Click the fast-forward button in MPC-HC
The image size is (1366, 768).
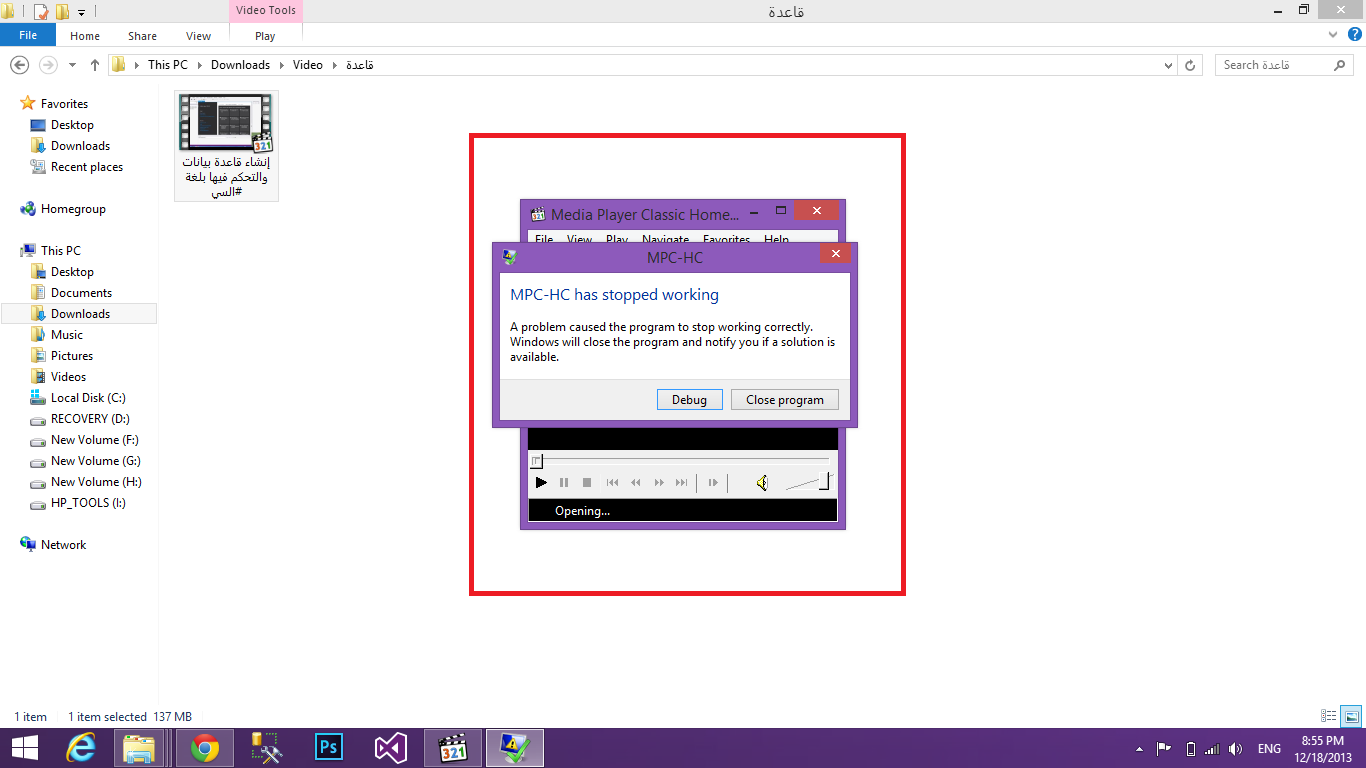pos(659,483)
